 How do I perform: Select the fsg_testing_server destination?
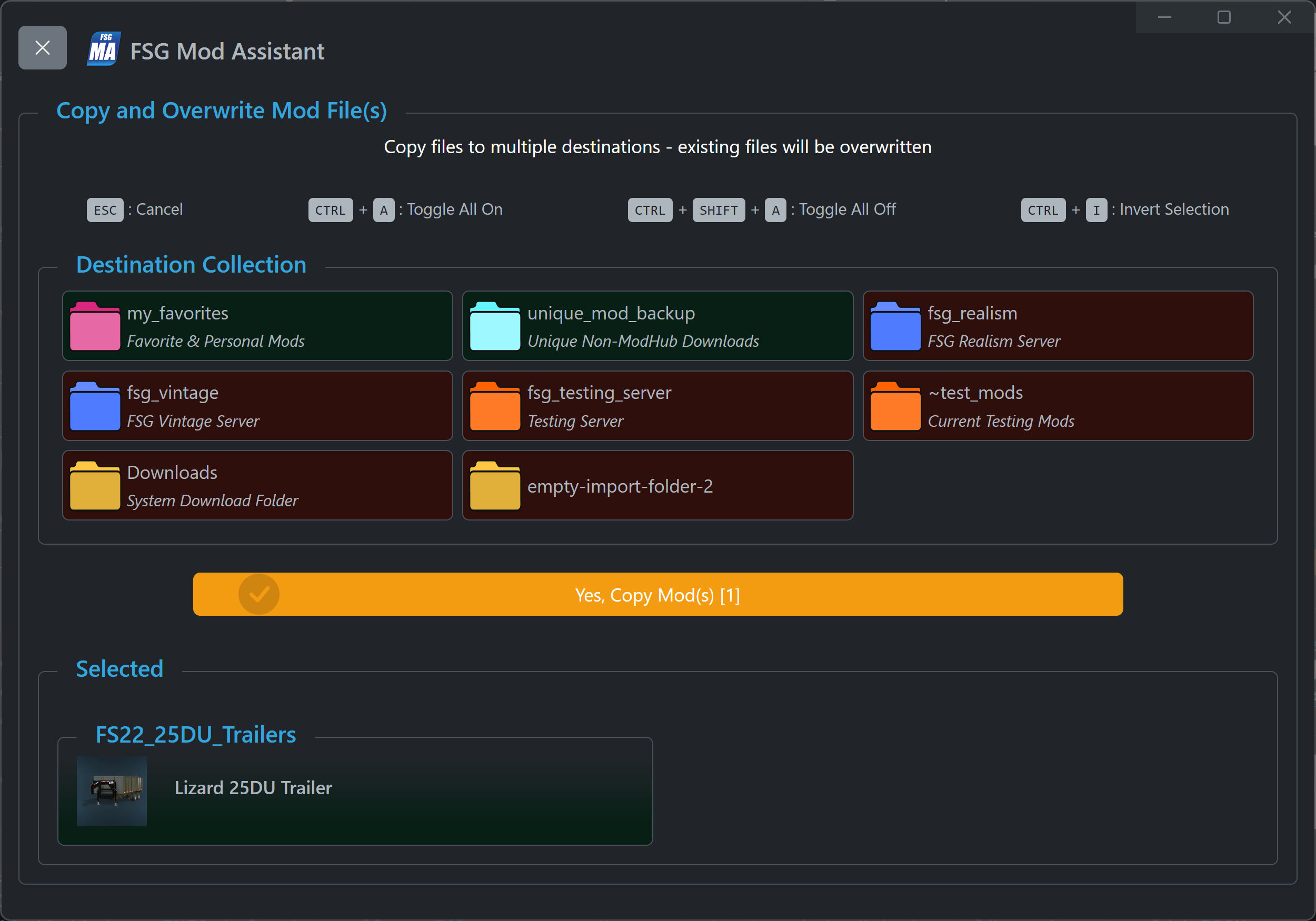657,406
